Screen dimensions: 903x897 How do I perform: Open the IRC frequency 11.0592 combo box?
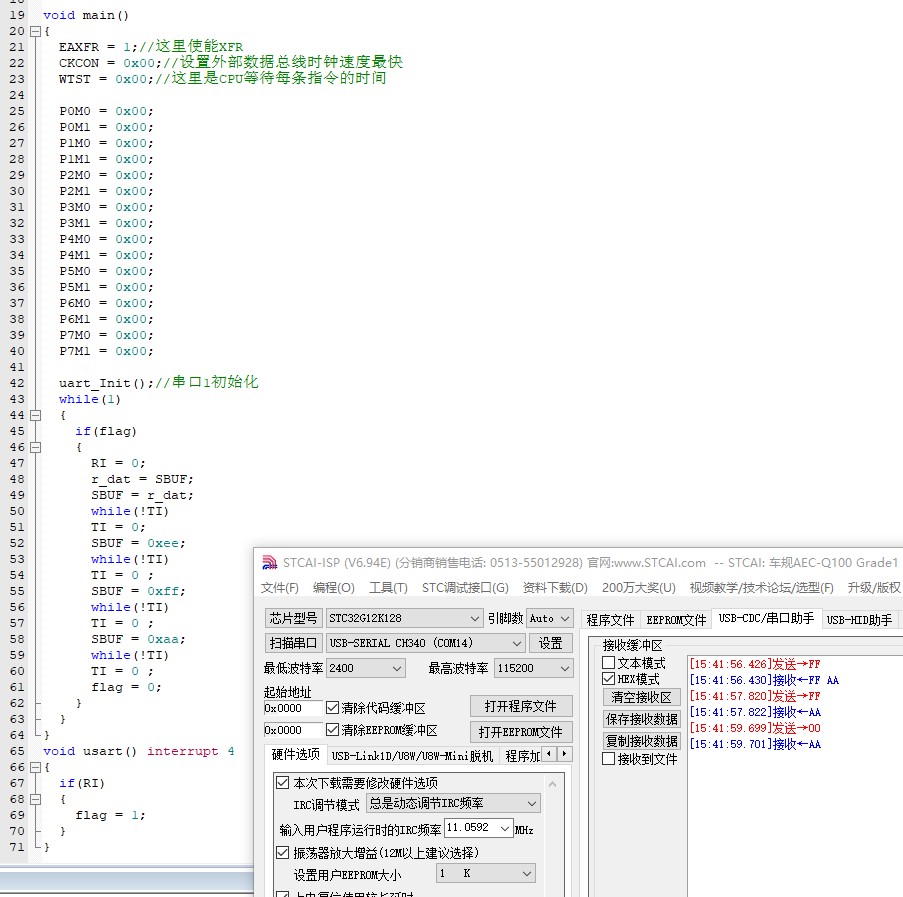tap(479, 828)
